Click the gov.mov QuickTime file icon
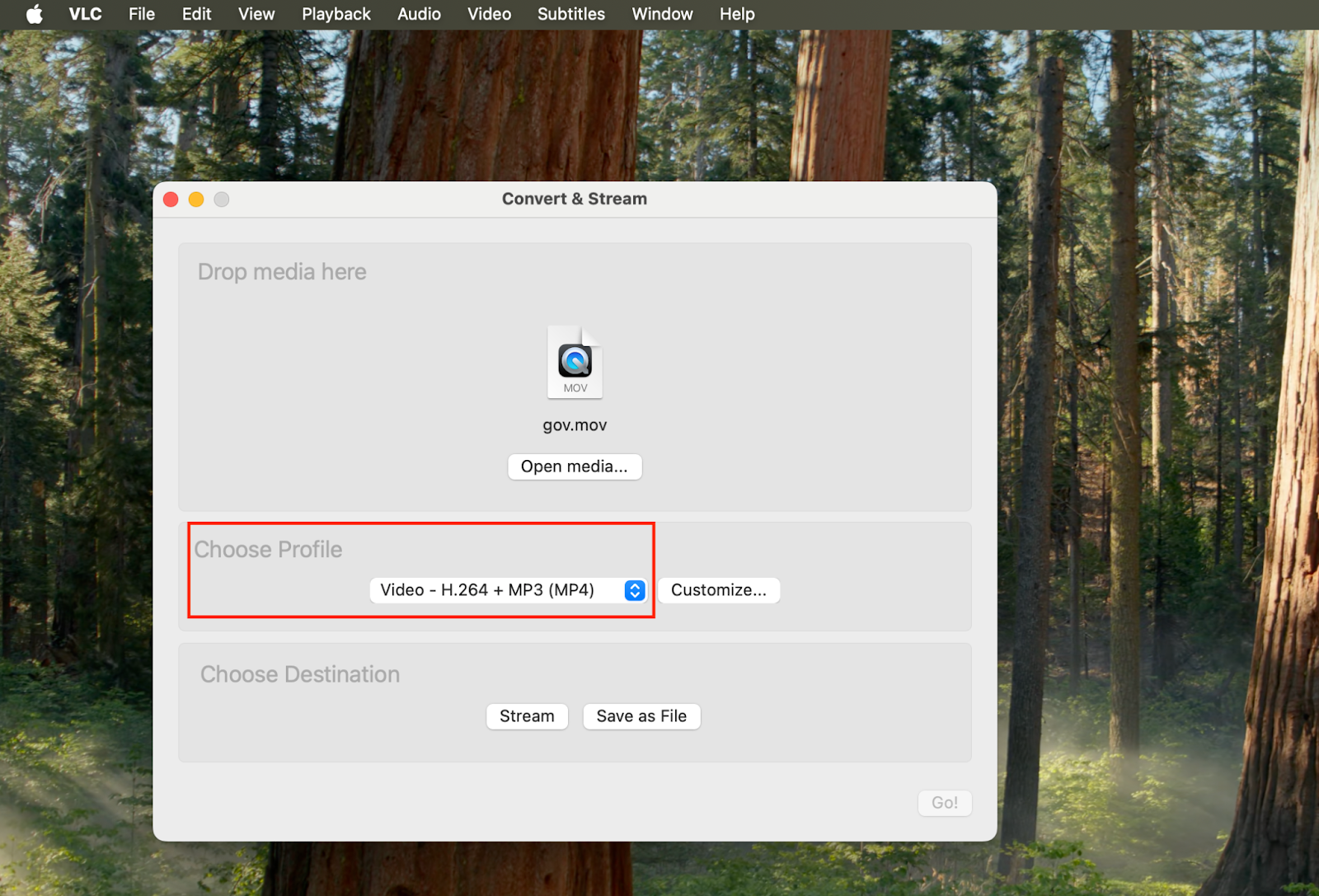This screenshot has width=1319, height=896. coord(575,363)
